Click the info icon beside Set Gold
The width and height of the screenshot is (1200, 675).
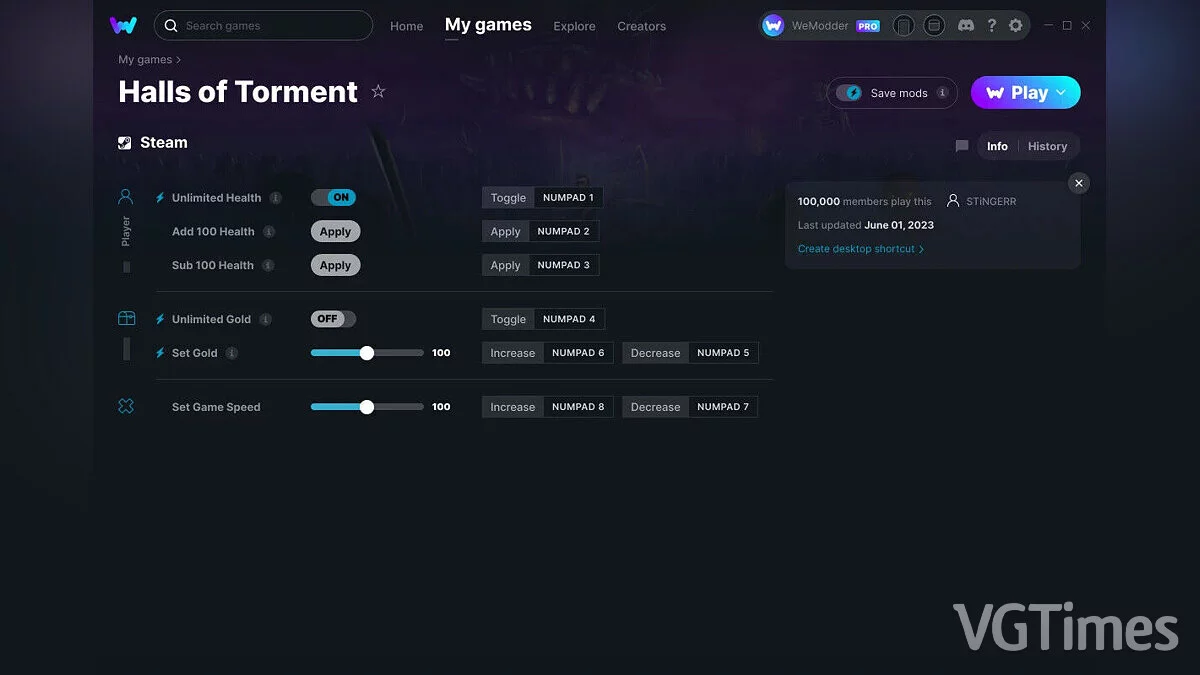click(232, 353)
